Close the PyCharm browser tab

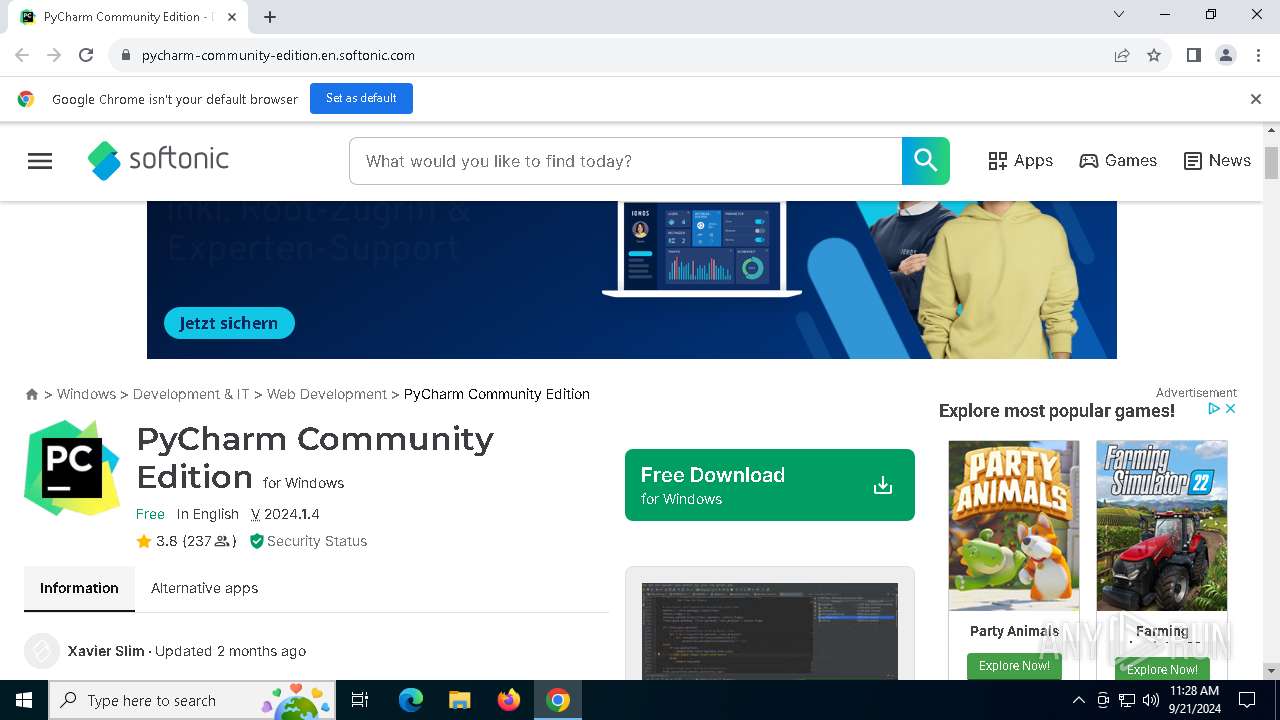233,17
